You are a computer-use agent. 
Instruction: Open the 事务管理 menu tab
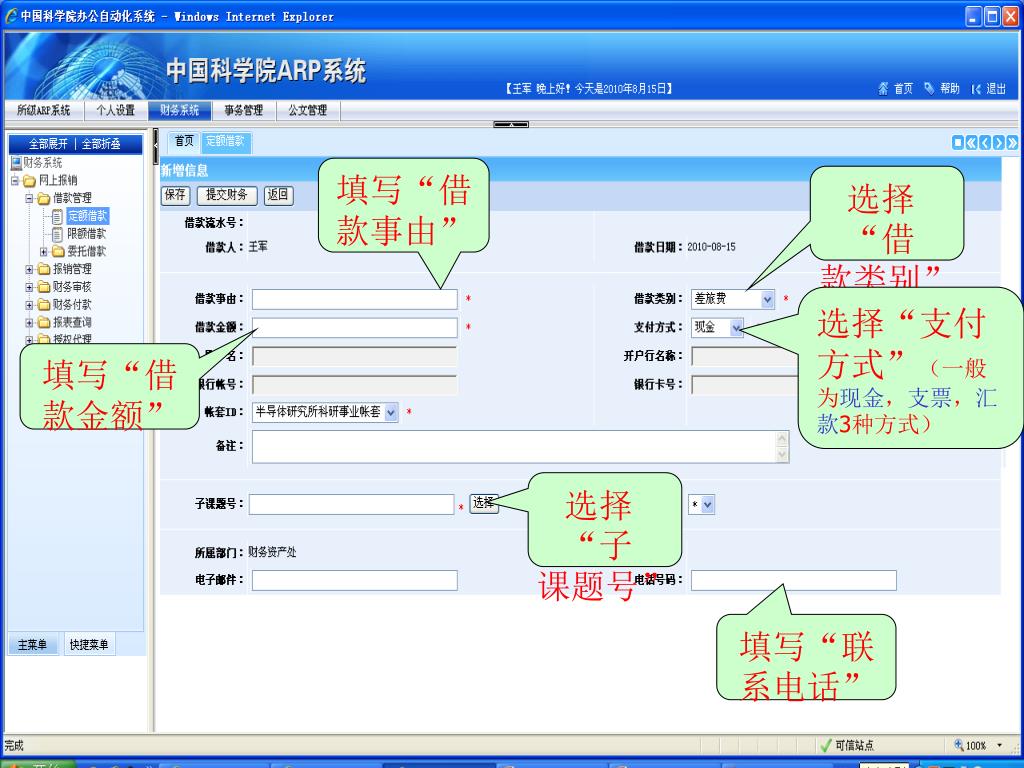click(244, 110)
